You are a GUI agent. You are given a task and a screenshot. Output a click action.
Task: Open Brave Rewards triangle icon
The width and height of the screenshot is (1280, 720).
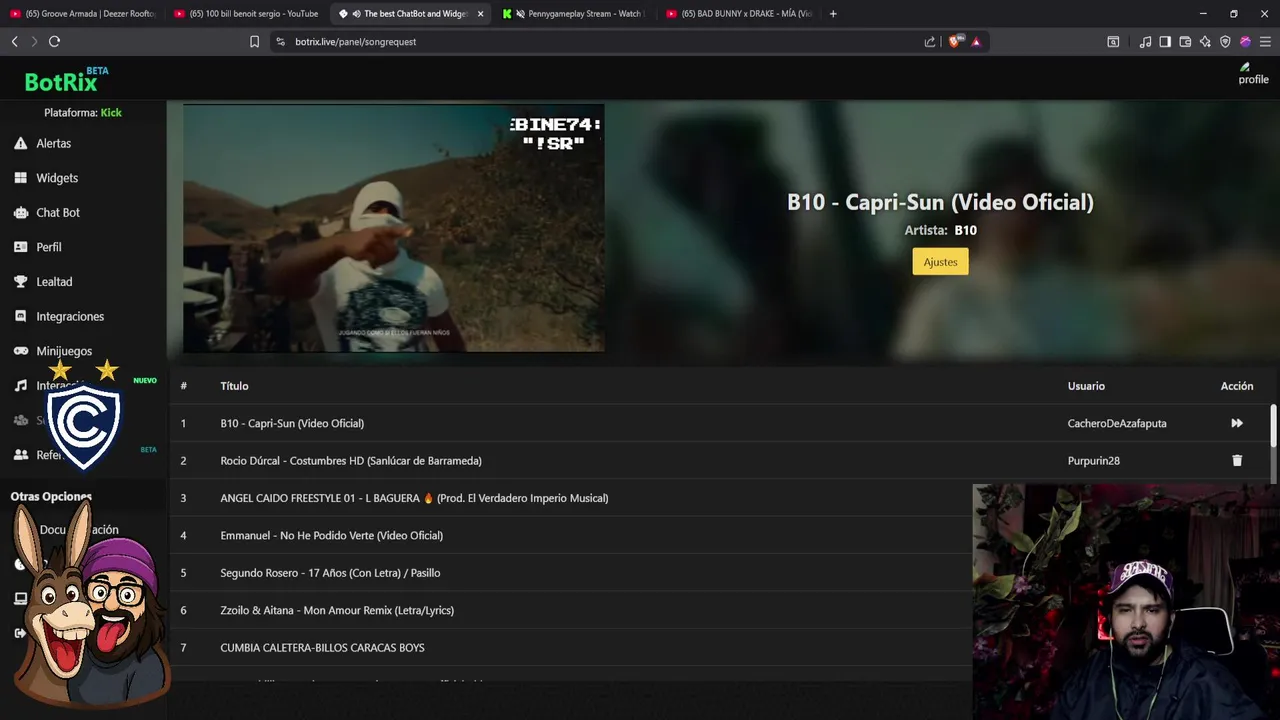[x=976, y=42]
